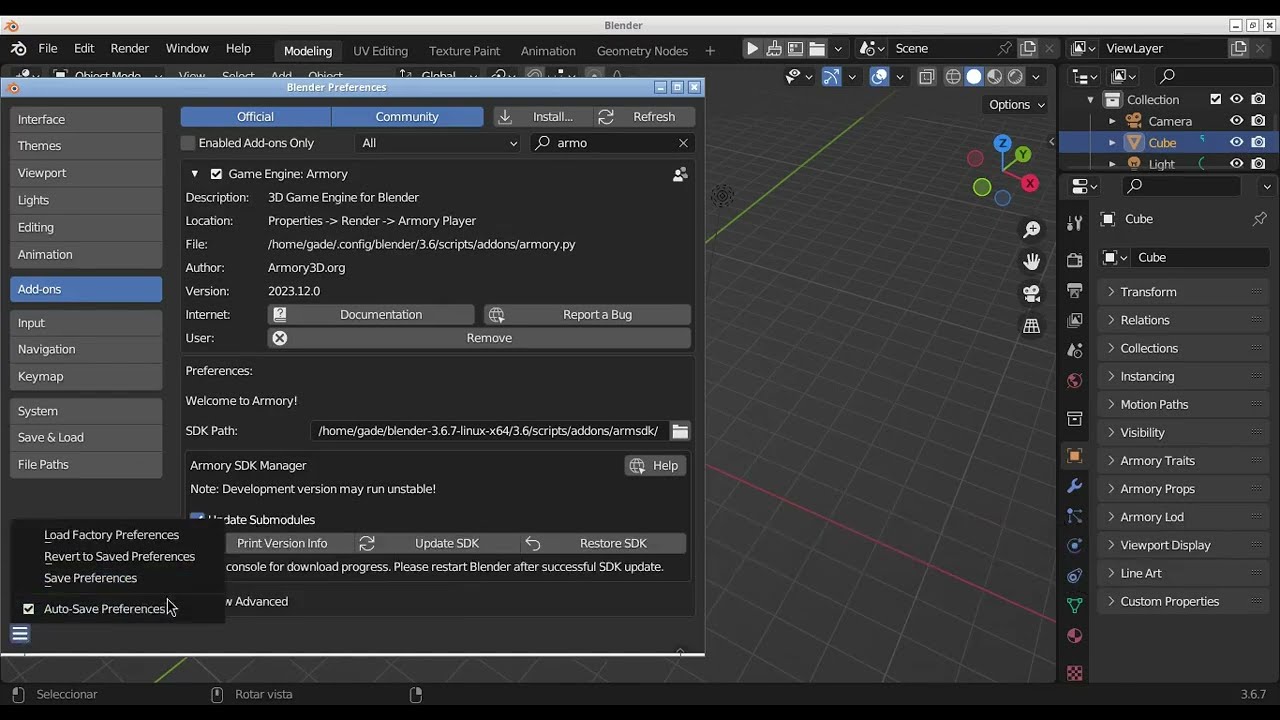1280x720 pixels.
Task: Click the Install... add-on button
Action: click(543, 117)
